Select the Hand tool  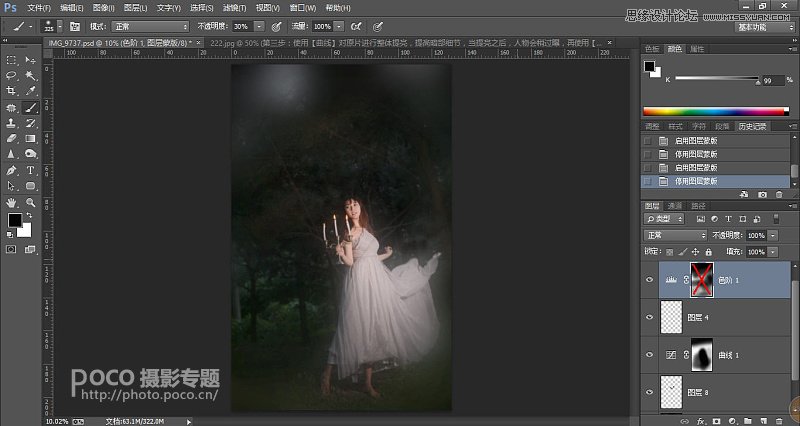(11, 203)
